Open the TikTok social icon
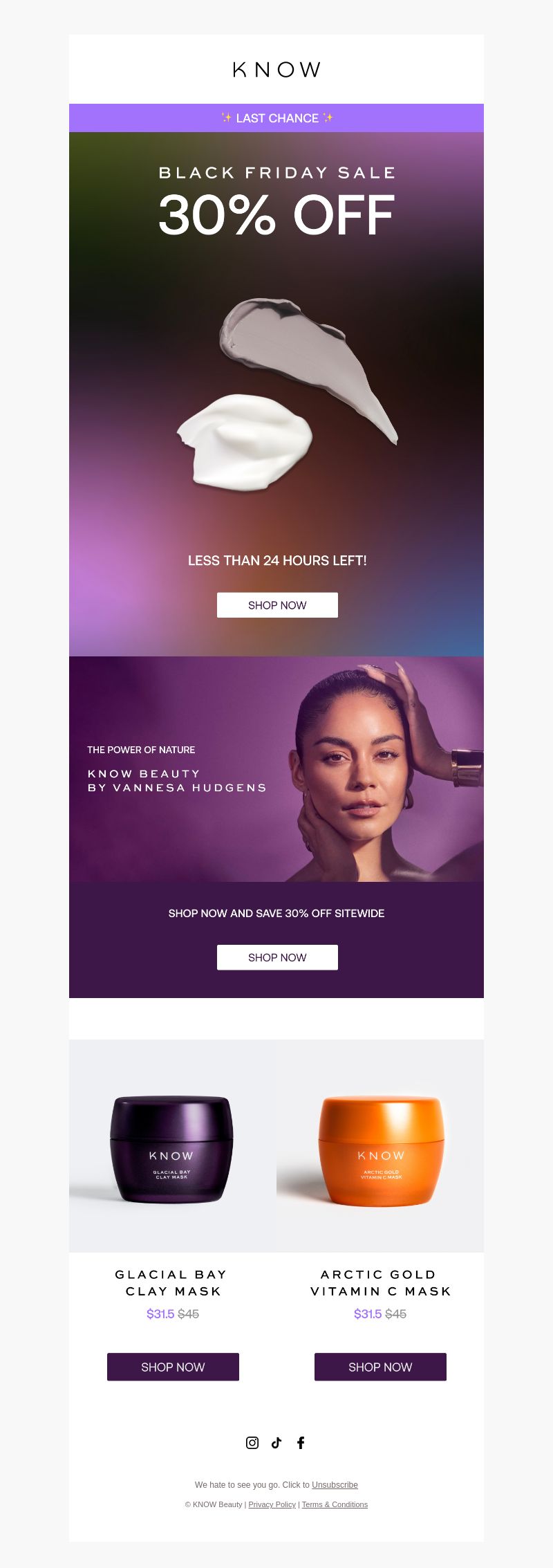This screenshot has width=553, height=1568. [276, 1442]
